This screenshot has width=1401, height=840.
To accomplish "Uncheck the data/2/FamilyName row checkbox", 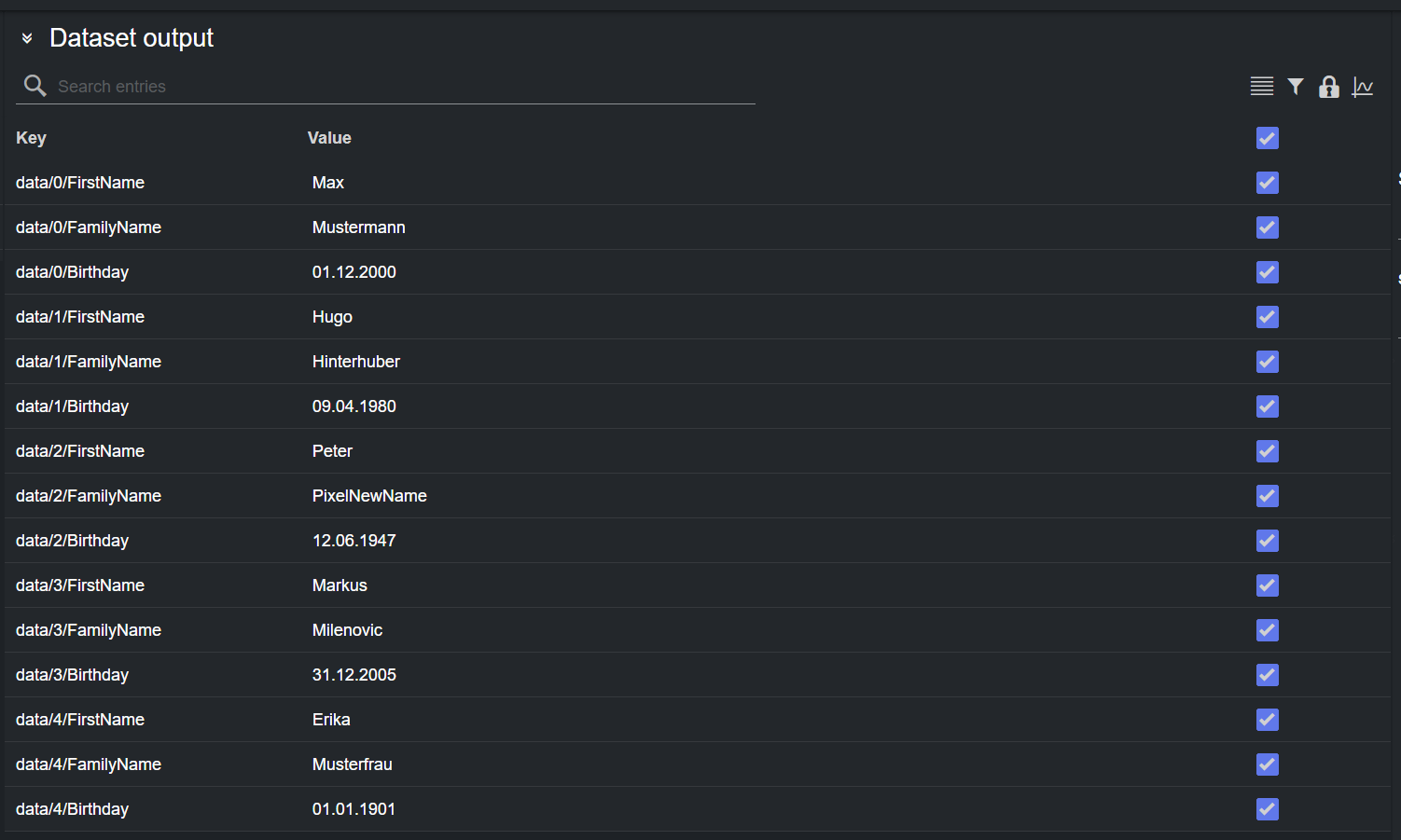I will [1267, 496].
